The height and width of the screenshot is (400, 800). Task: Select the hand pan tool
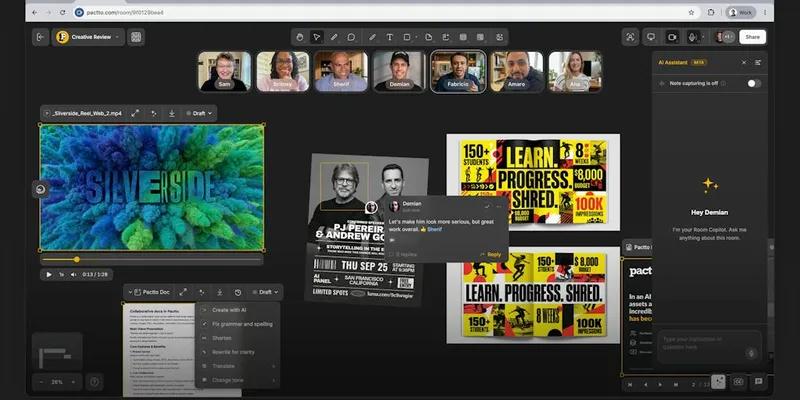pos(300,37)
